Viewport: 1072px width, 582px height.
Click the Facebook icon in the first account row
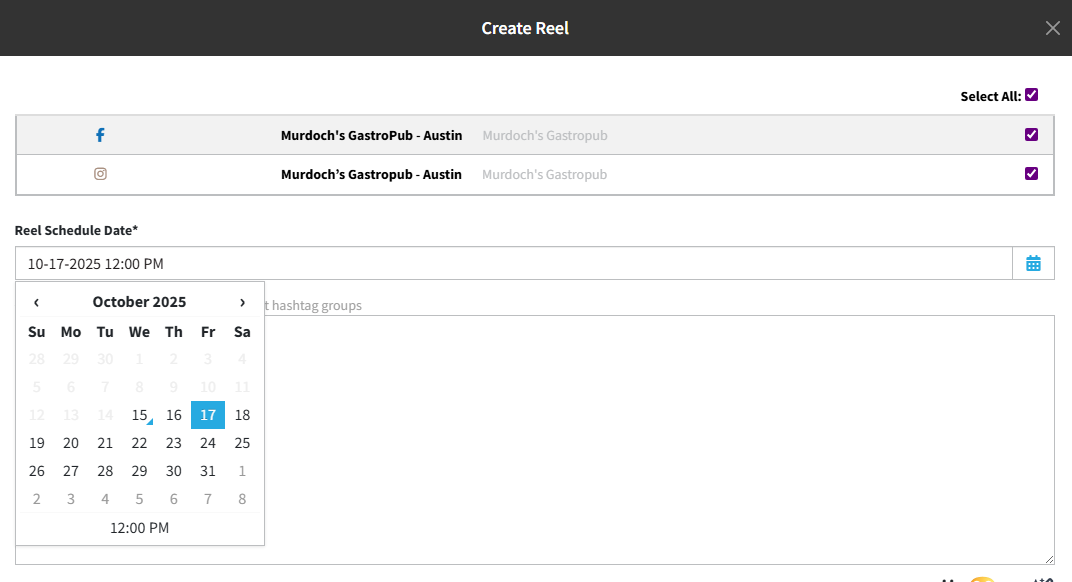click(x=100, y=135)
